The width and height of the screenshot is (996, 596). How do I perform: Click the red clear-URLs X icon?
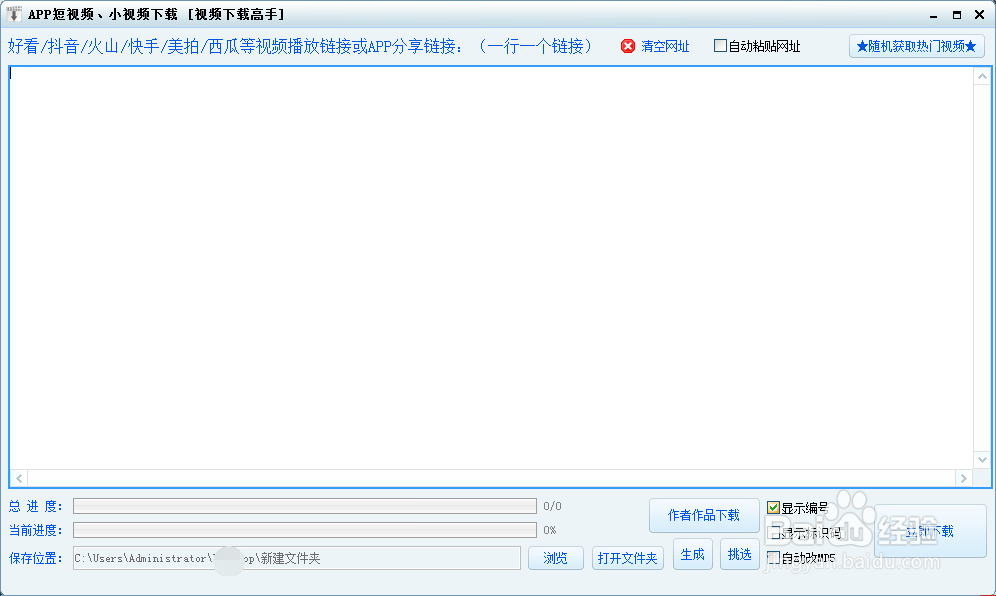(628, 46)
